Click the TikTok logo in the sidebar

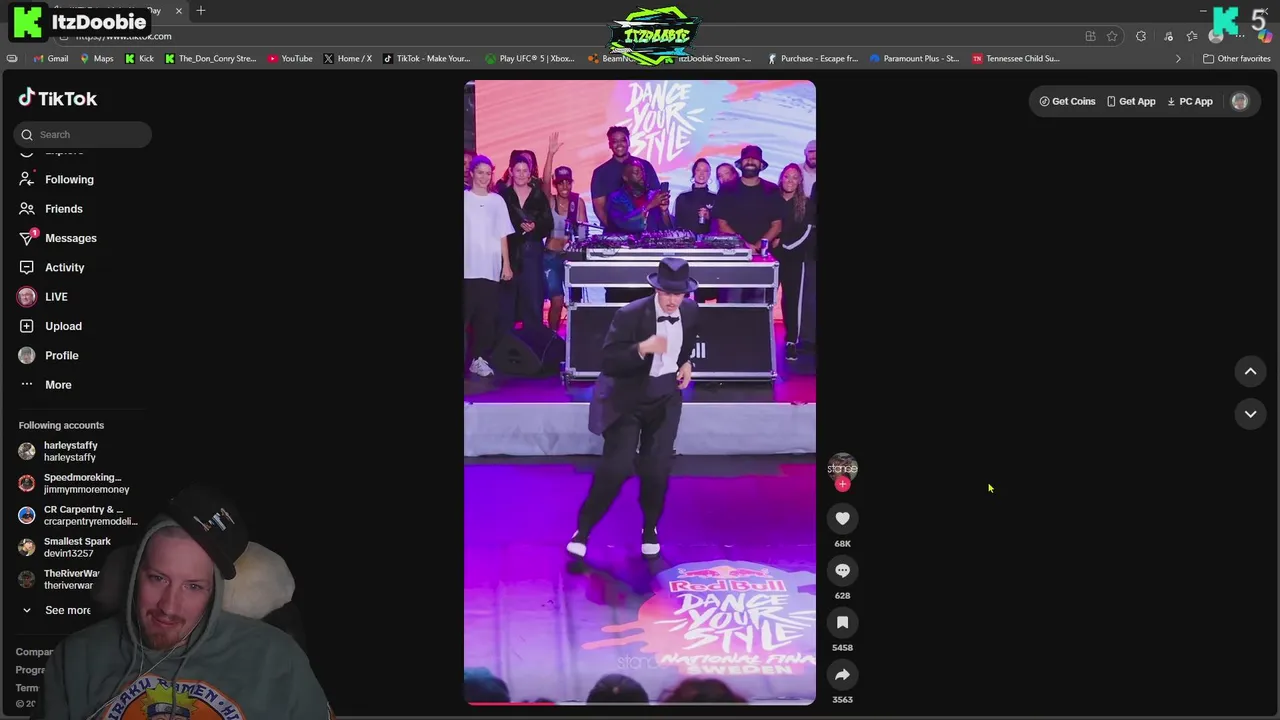coord(57,98)
